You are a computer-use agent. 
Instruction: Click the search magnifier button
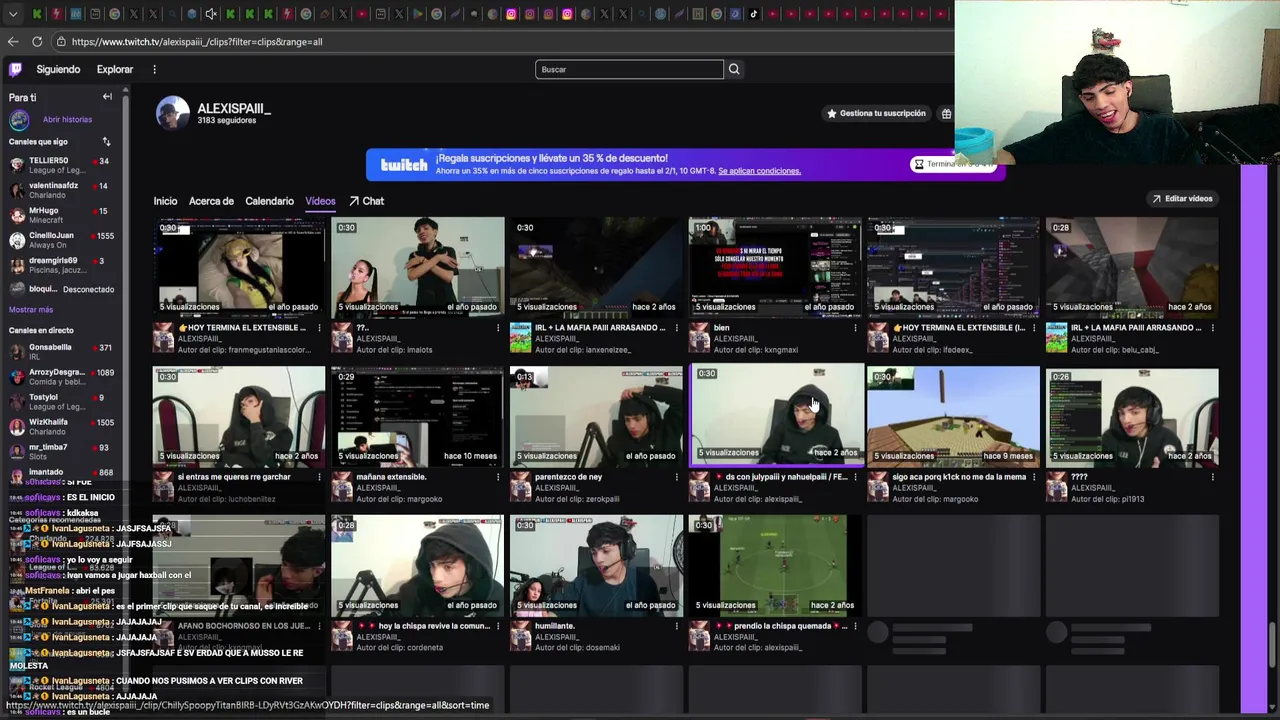point(734,69)
